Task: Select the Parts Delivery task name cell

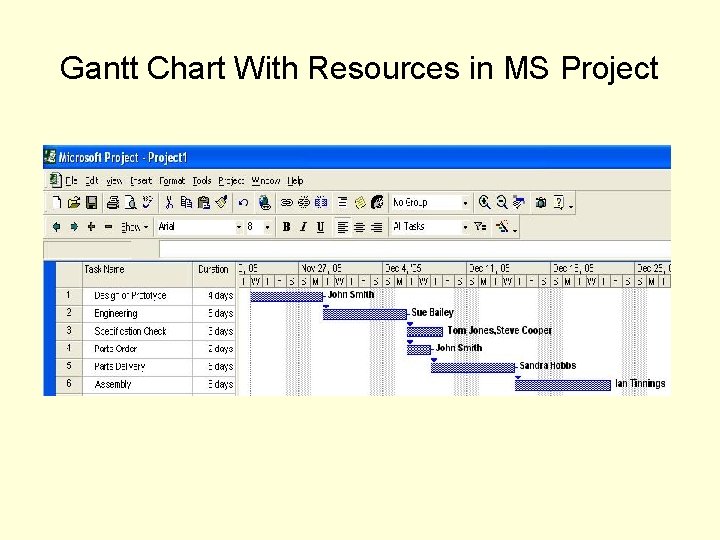Action: point(137,366)
